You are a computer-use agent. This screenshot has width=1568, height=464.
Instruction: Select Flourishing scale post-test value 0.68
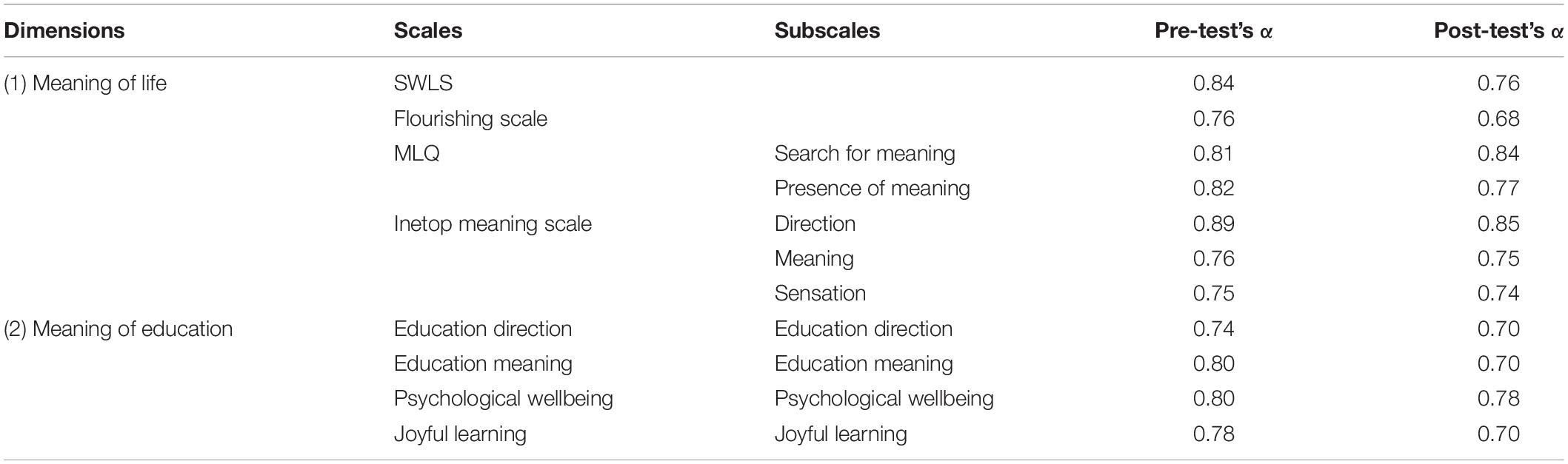pyautogui.click(x=1498, y=119)
